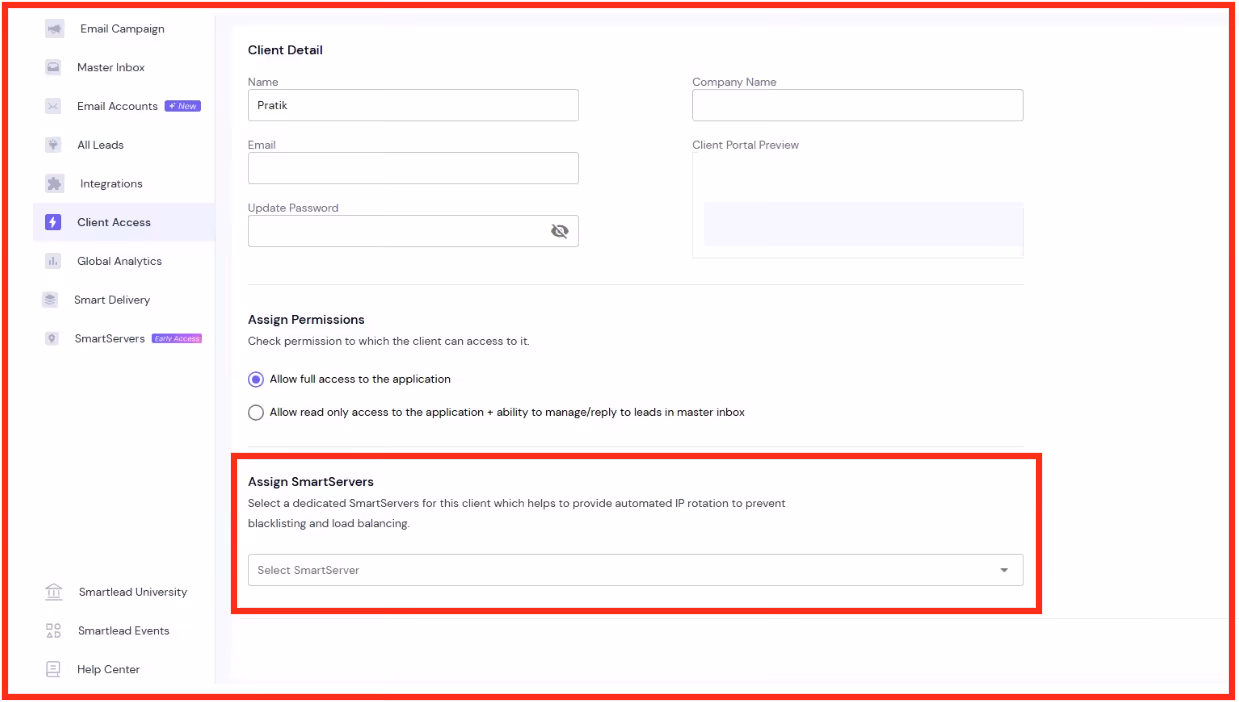Visit Smartlead University
Image resolution: width=1239 pixels, height=702 pixels.
pos(132,592)
